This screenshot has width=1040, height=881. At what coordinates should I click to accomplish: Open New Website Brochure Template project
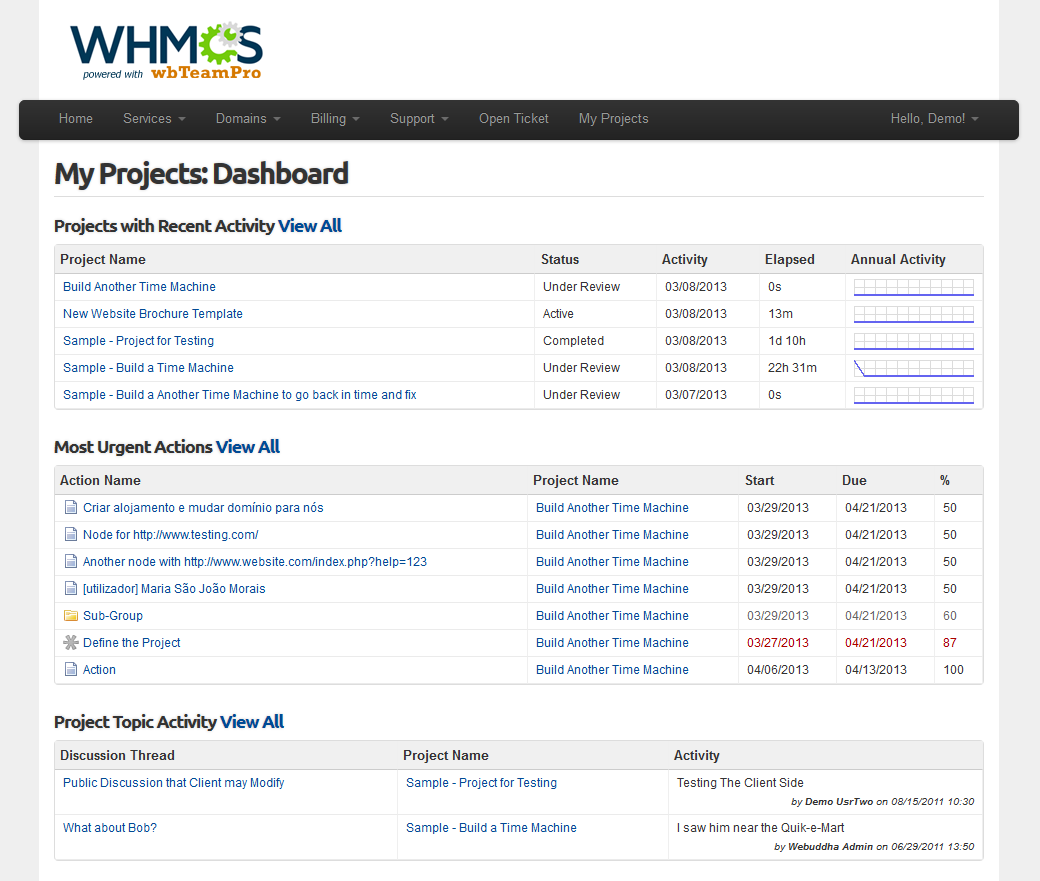click(x=152, y=314)
